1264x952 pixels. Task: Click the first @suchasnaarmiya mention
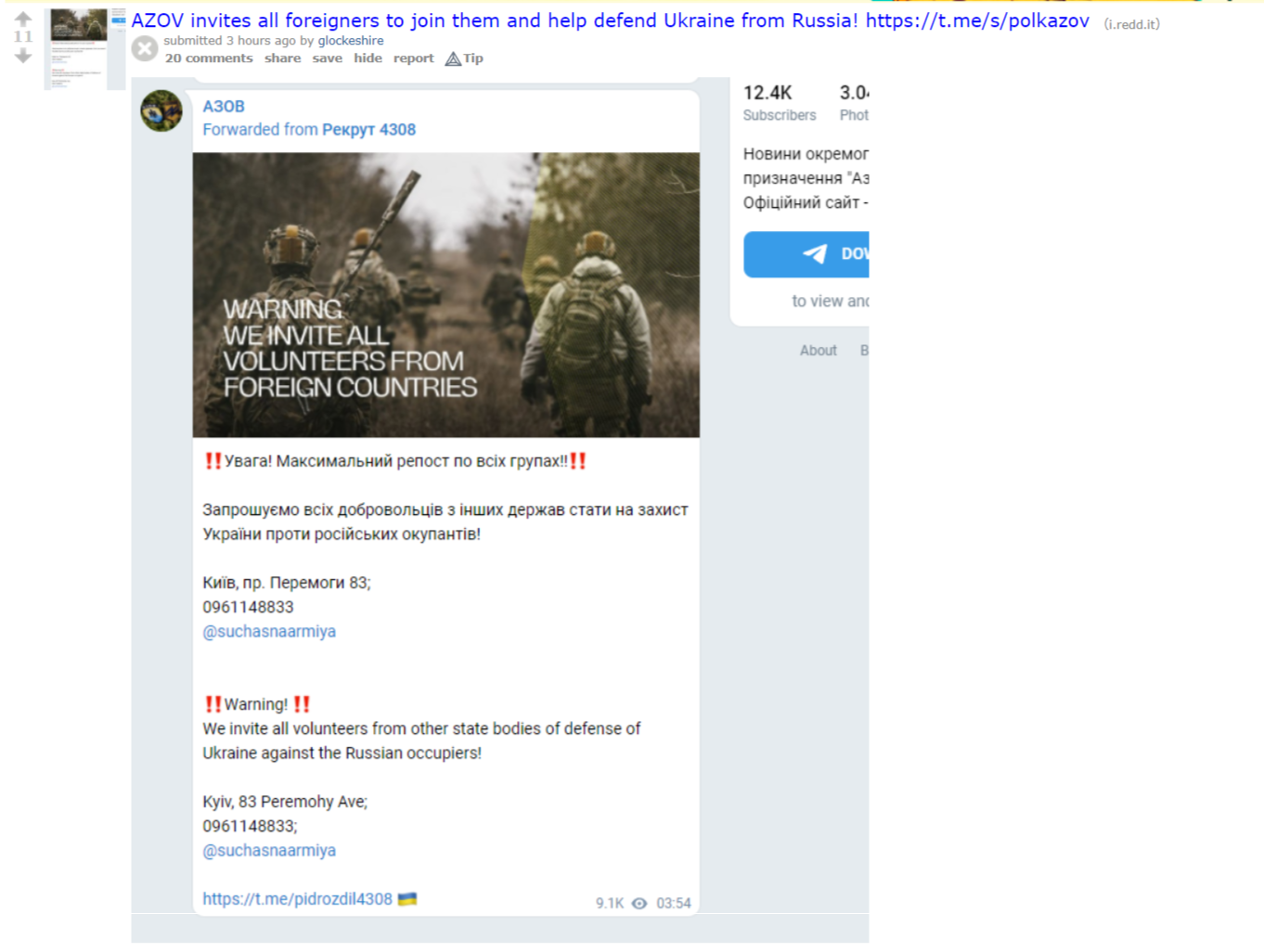(x=269, y=631)
